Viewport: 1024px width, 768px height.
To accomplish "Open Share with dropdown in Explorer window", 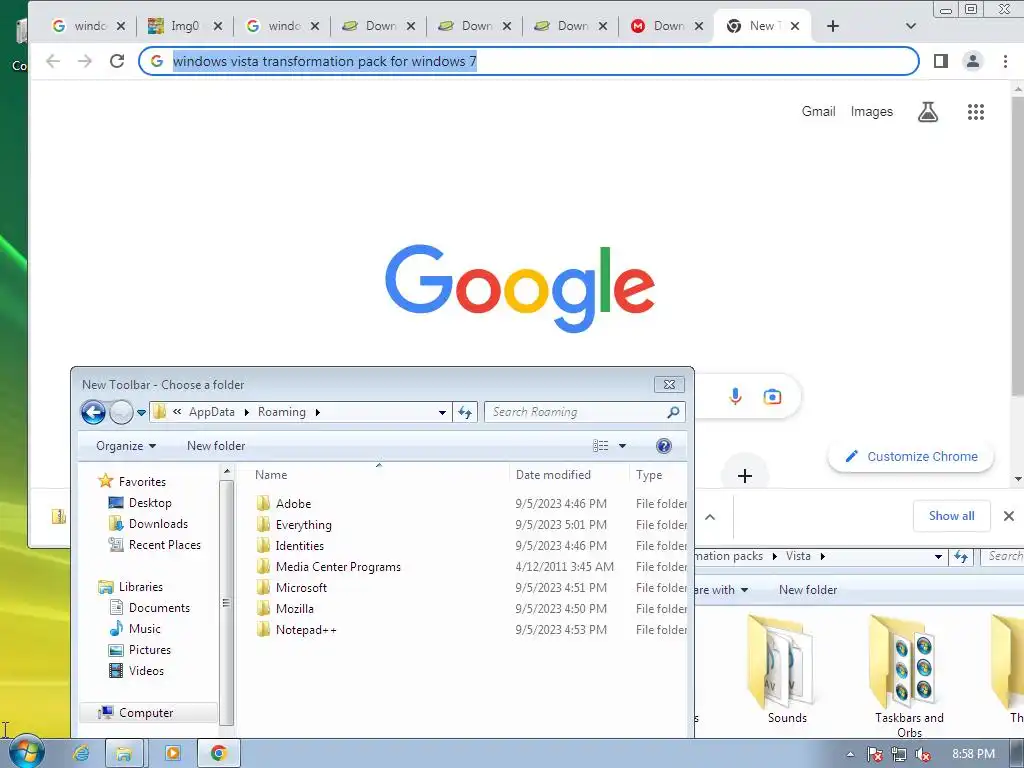I will coord(721,590).
